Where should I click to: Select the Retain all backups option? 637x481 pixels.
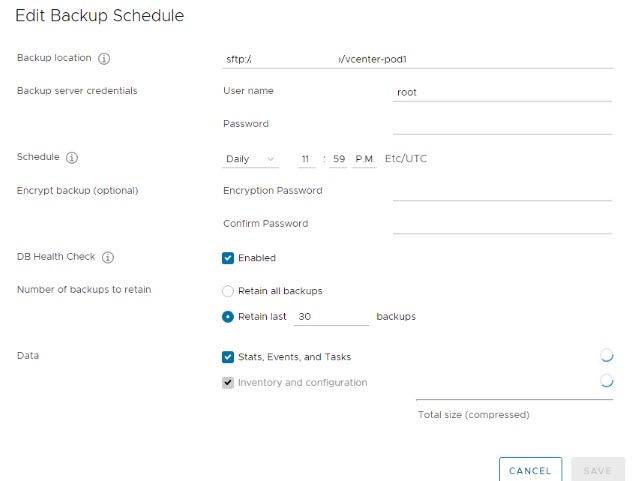[228, 291]
